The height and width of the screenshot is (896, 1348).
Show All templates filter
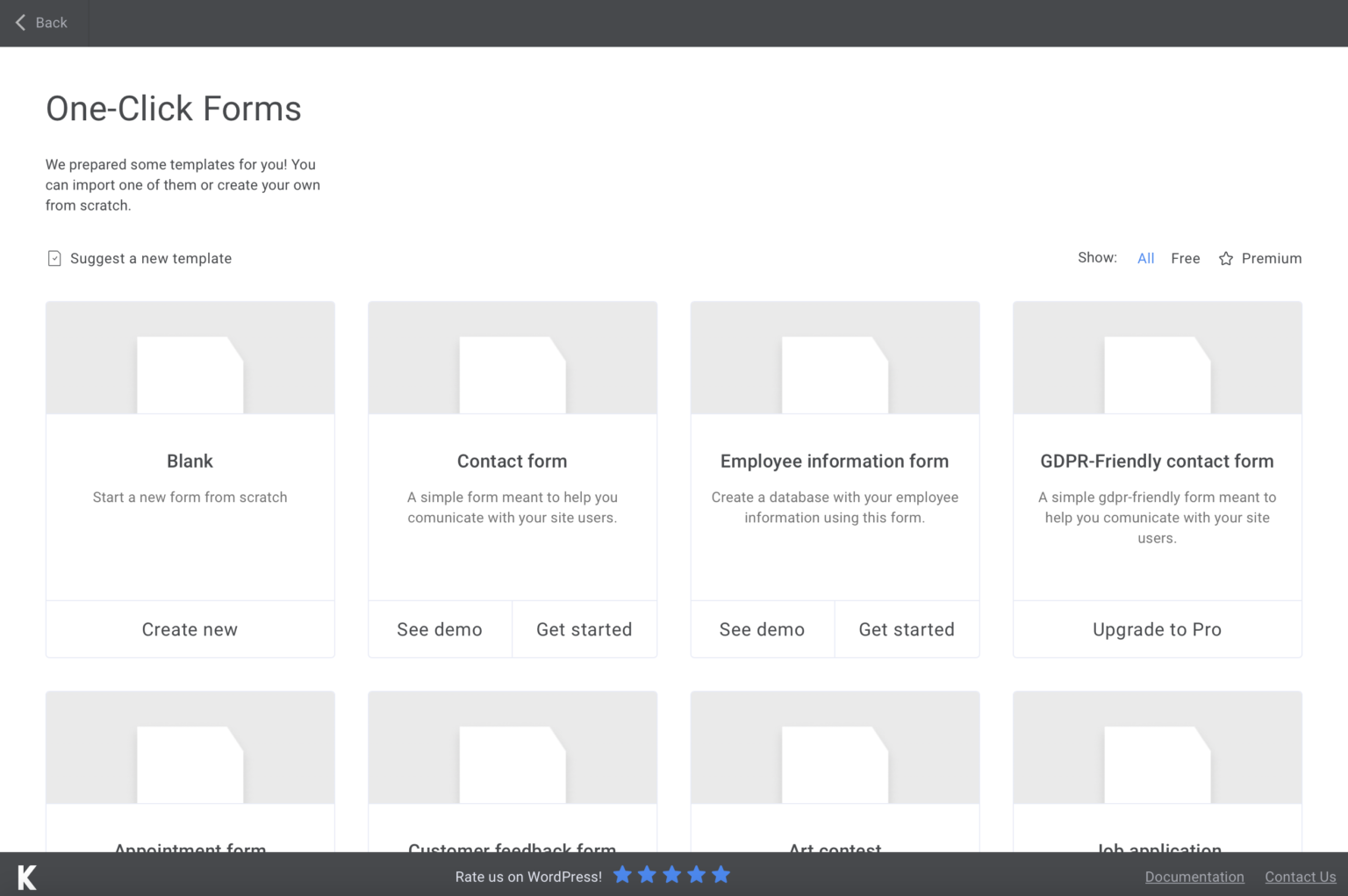tap(1145, 258)
